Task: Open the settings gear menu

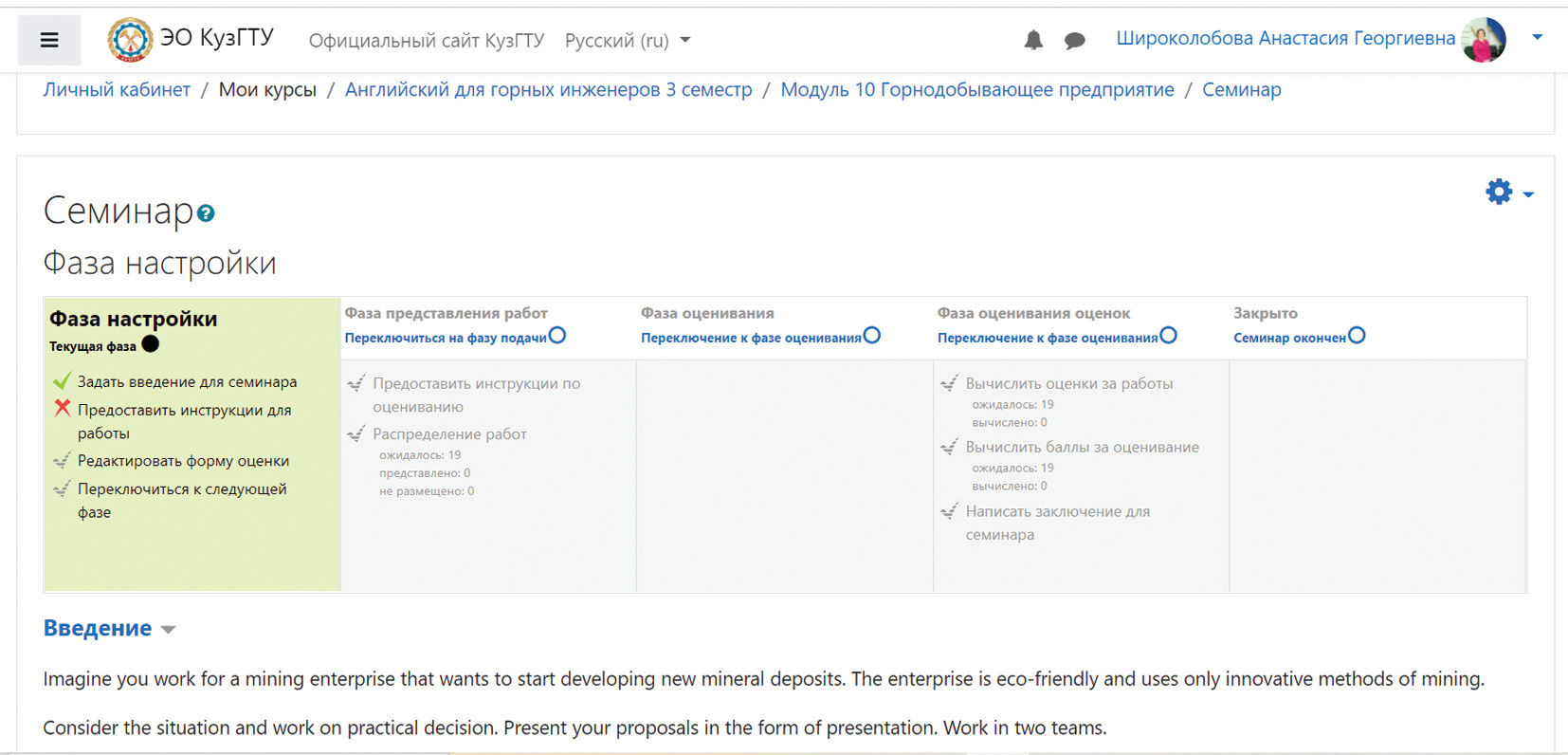Action: coord(1499,193)
